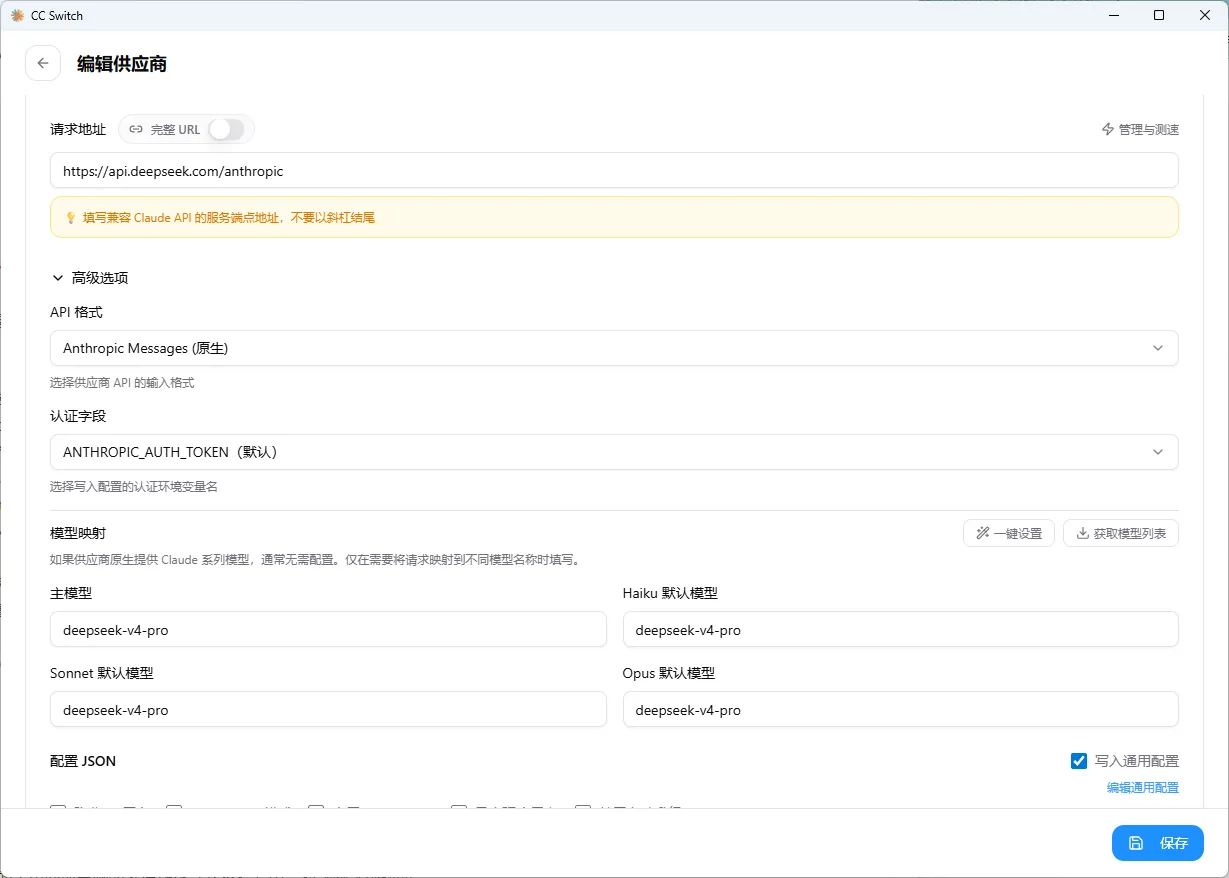1229x878 pixels.
Task: Go back using the arrow button
Action: pyautogui.click(x=42, y=63)
